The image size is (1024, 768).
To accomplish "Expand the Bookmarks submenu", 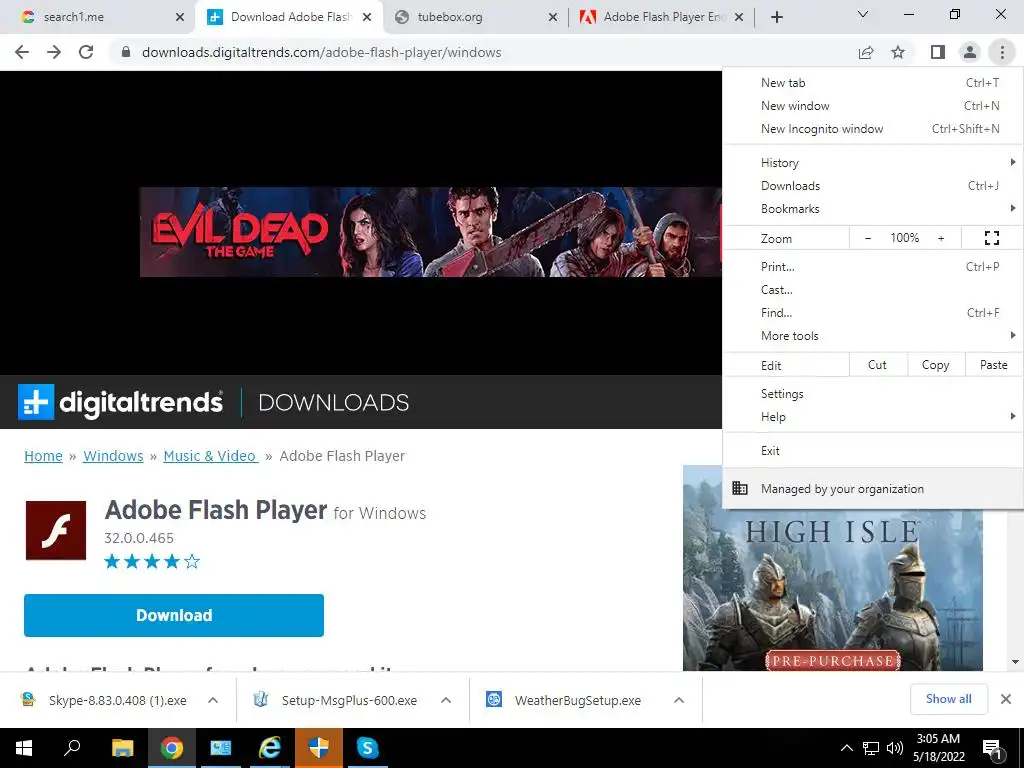I will (x=872, y=208).
